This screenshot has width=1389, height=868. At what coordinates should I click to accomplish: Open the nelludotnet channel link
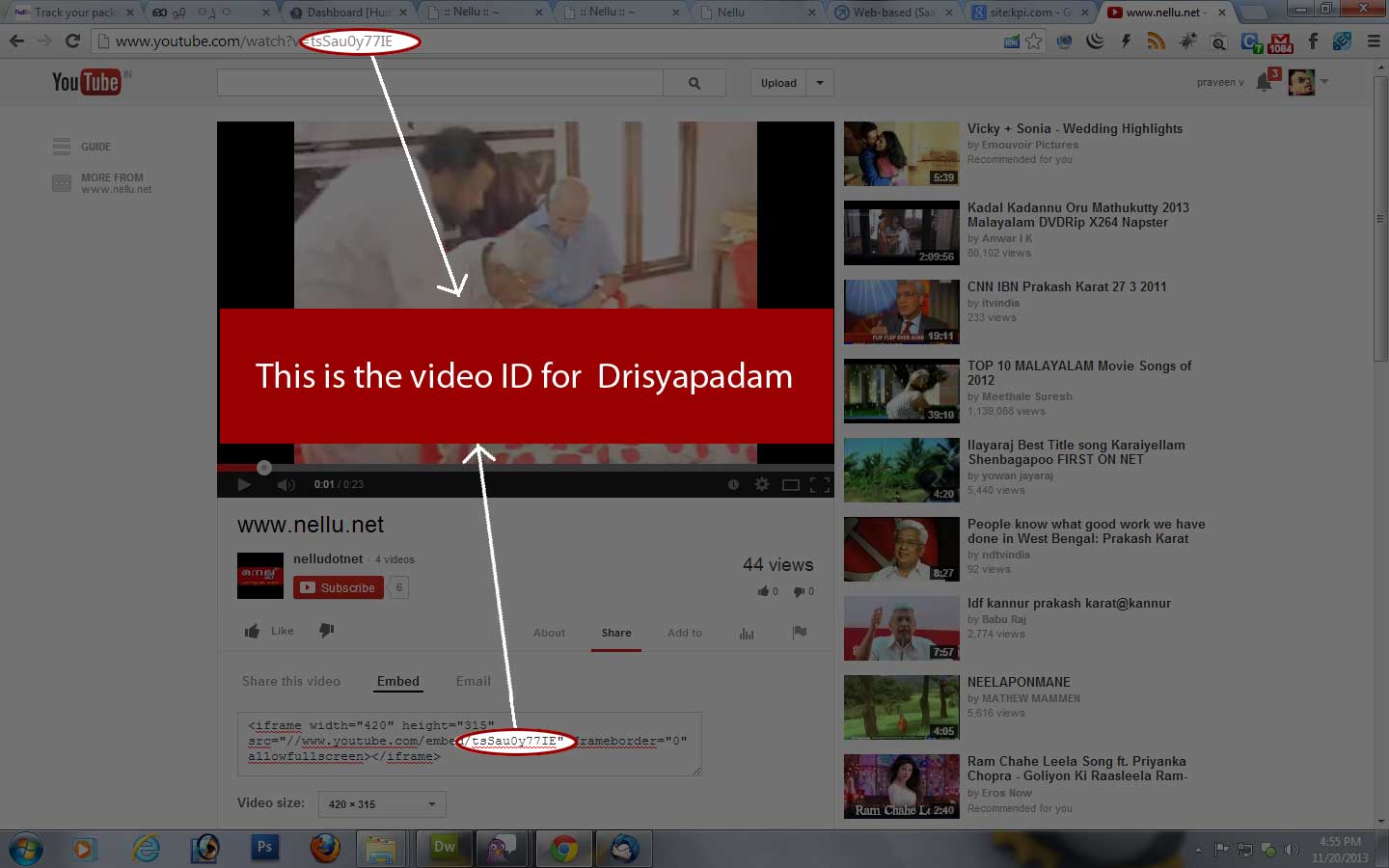click(x=328, y=558)
